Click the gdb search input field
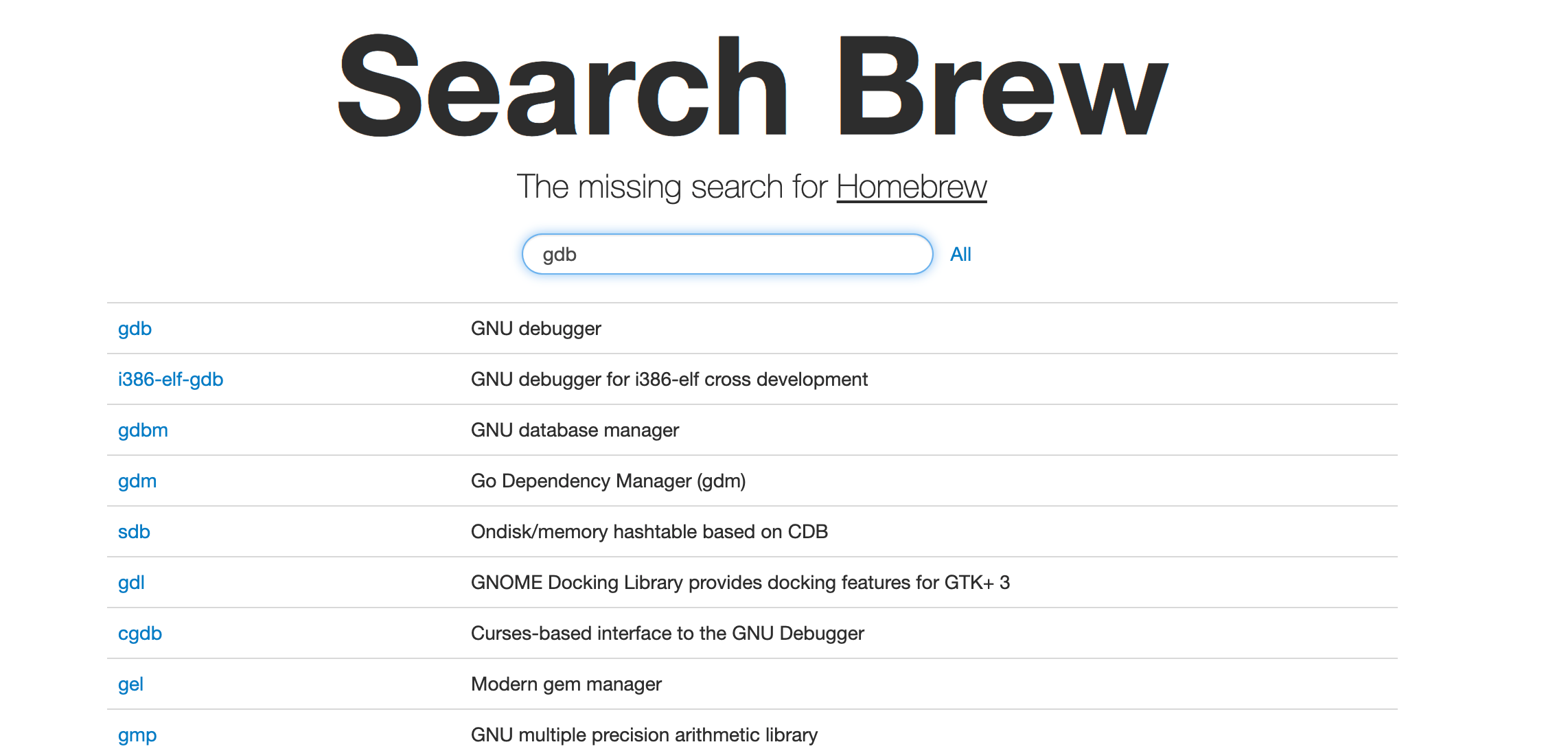The width and height of the screenshot is (1568, 751). click(726, 255)
